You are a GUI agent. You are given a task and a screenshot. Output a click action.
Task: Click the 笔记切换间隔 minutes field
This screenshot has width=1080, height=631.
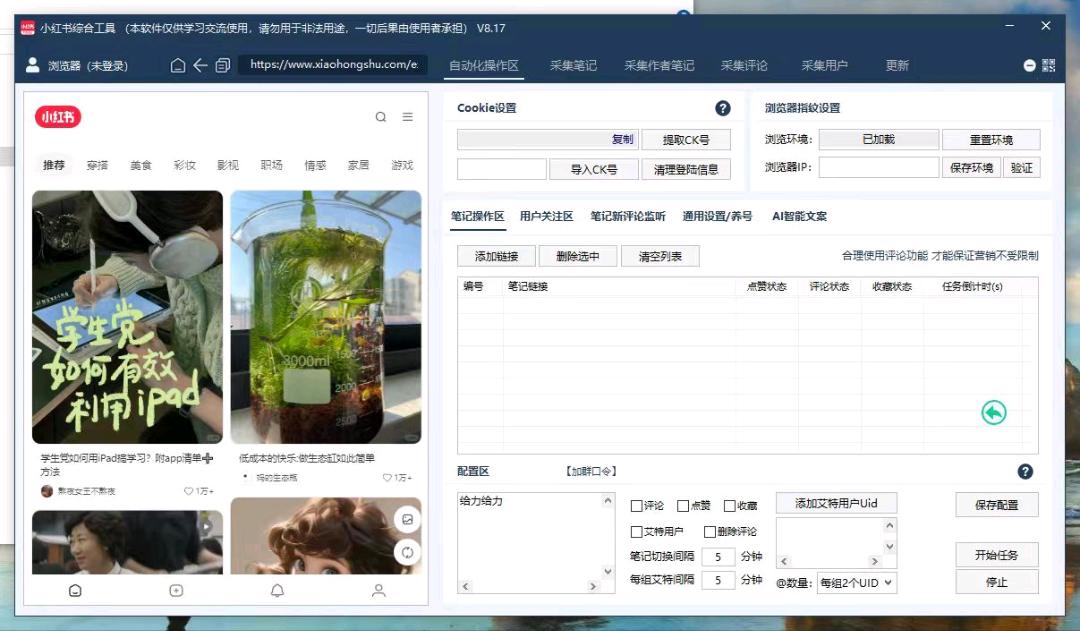[x=718, y=557]
